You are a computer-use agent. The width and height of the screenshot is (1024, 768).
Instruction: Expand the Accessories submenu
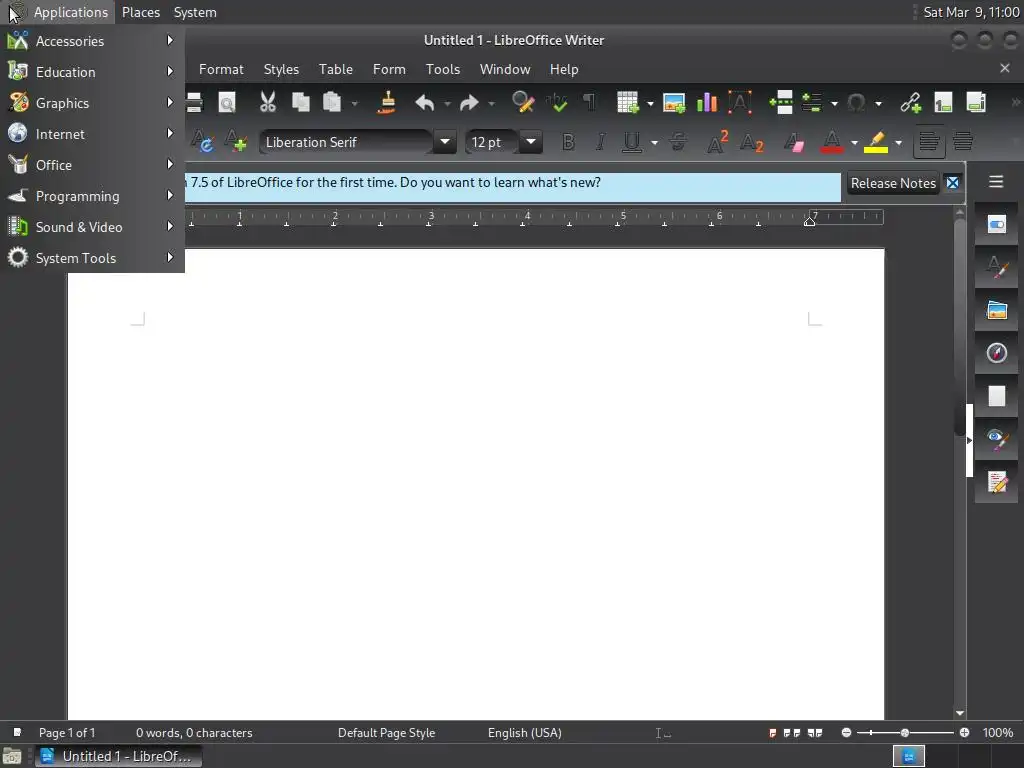[x=92, y=40]
